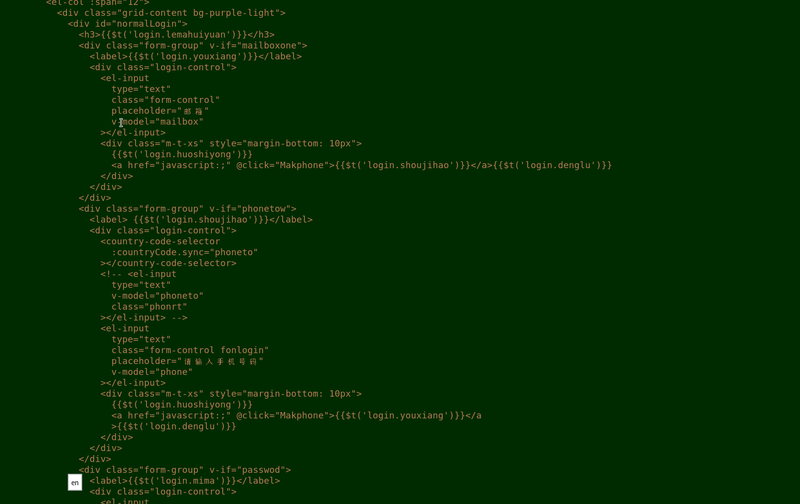Click the v-if="passwod" form-group line

[x=185, y=470]
